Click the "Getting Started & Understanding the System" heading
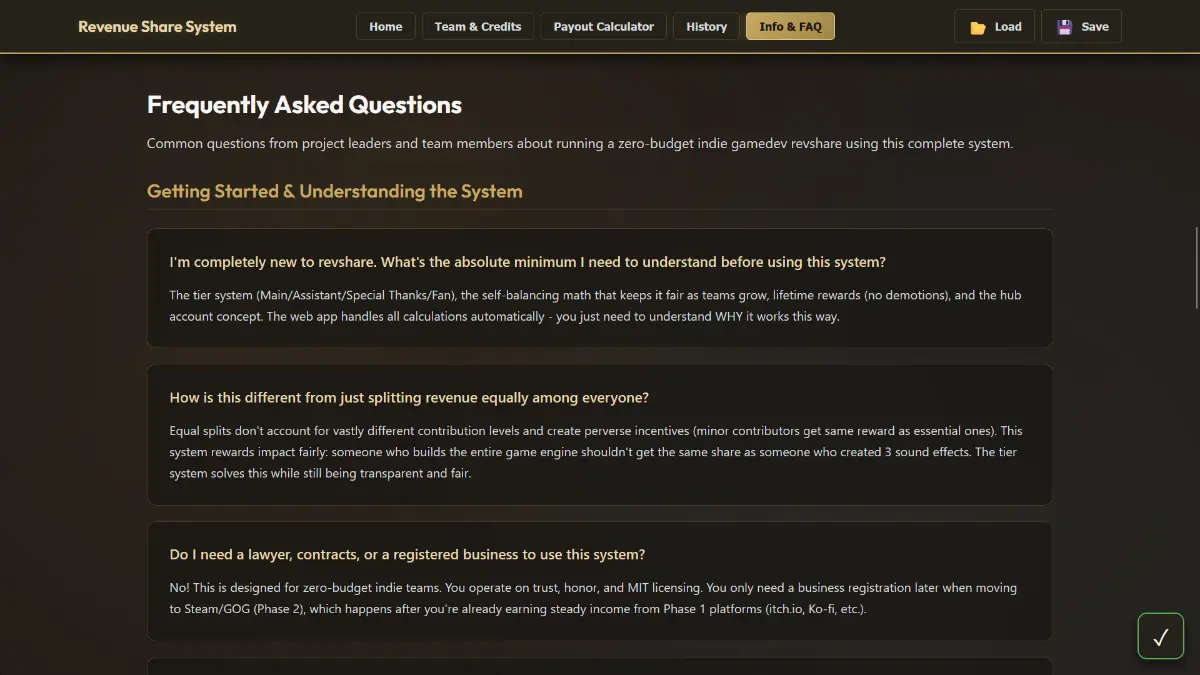 pyautogui.click(x=334, y=191)
